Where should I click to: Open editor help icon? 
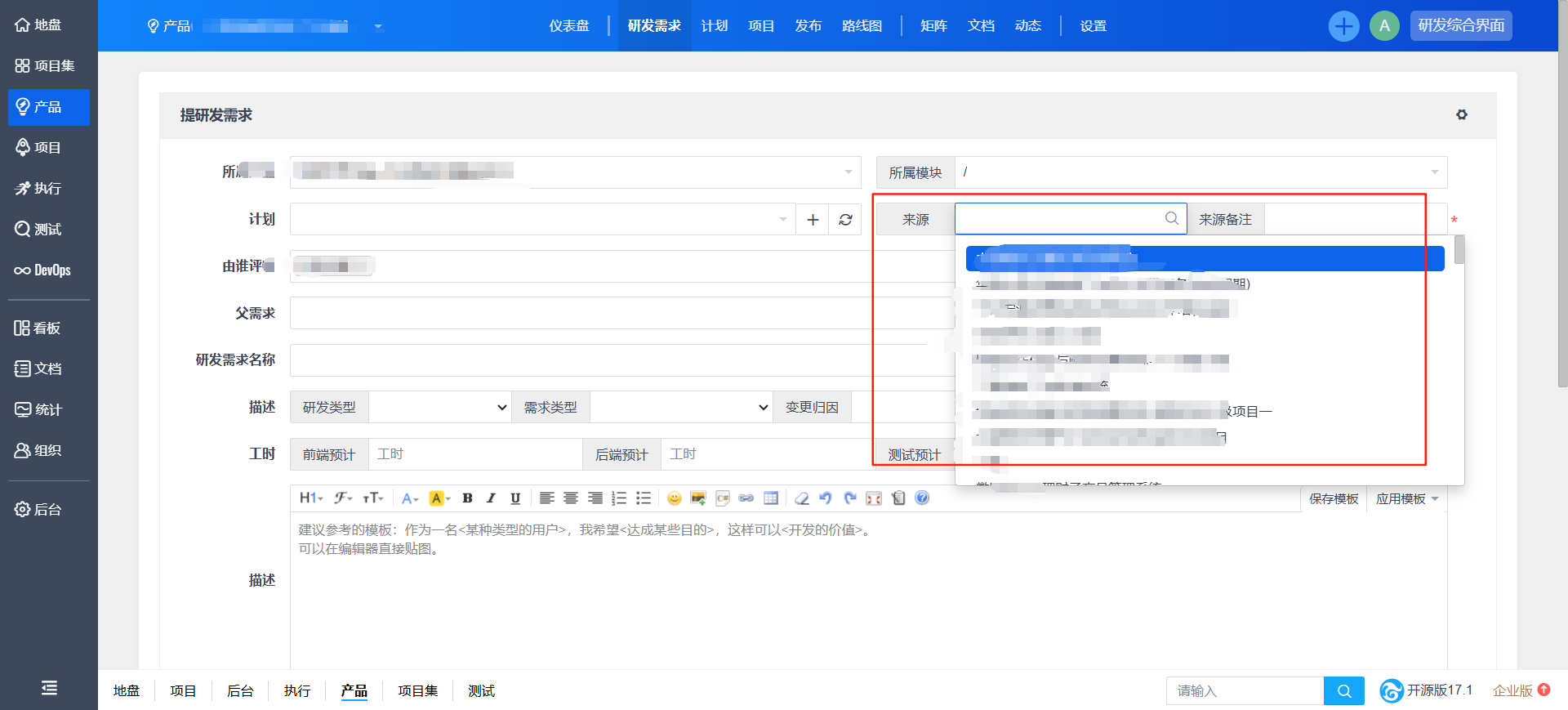pos(922,498)
